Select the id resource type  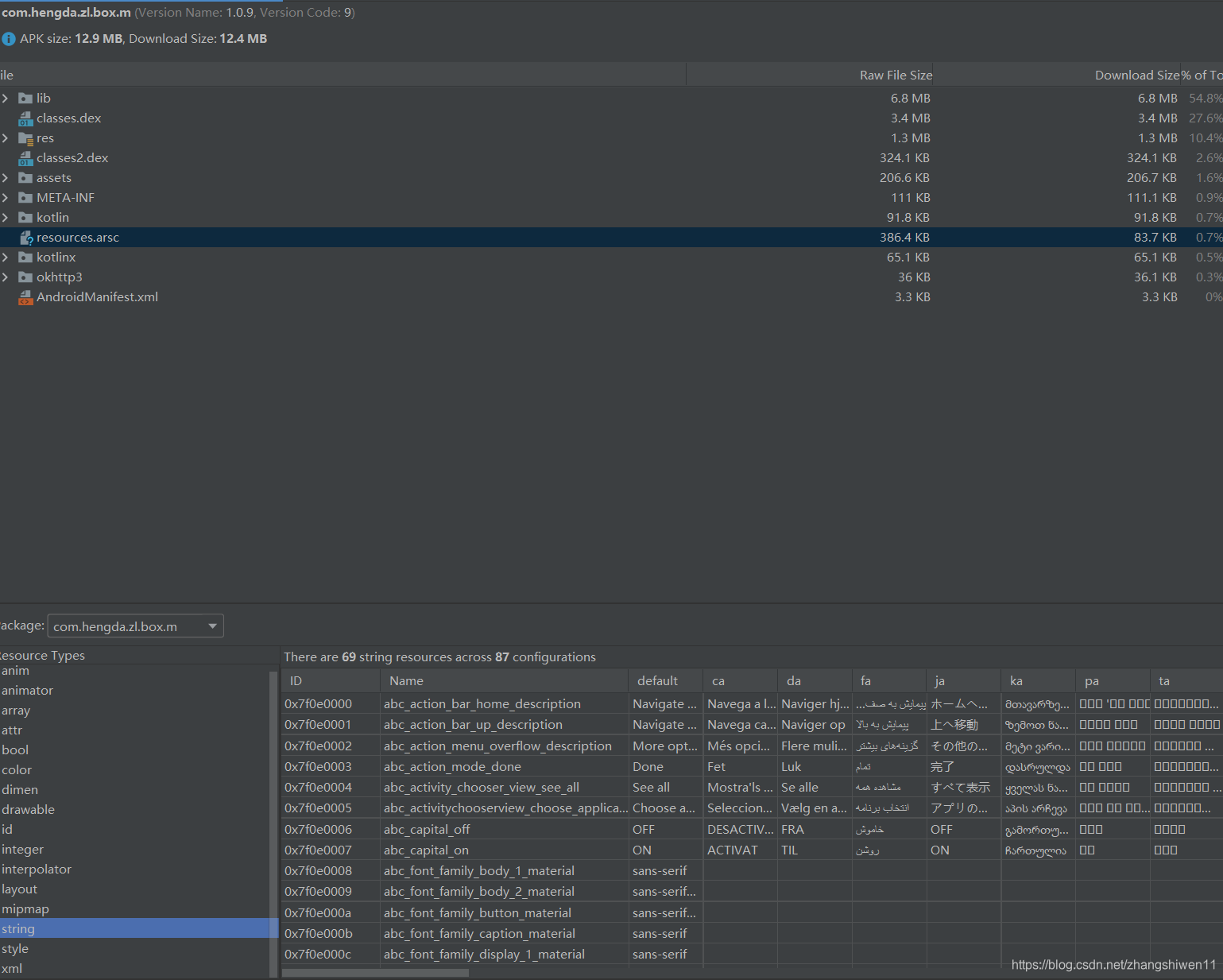(x=135, y=830)
